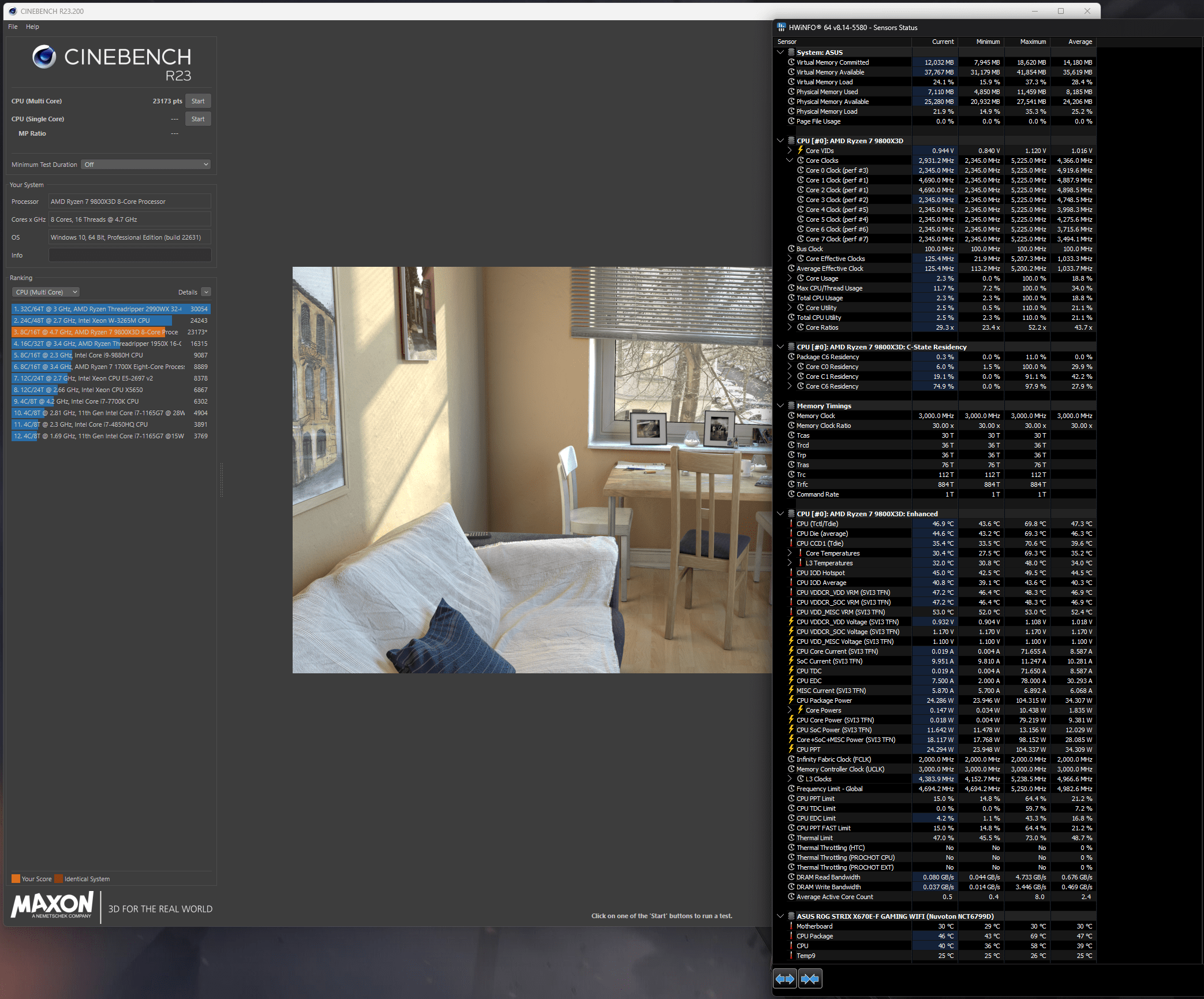This screenshot has height=999, width=1204.
Task: Click the orange Your Score legend swatch
Action: [16, 879]
